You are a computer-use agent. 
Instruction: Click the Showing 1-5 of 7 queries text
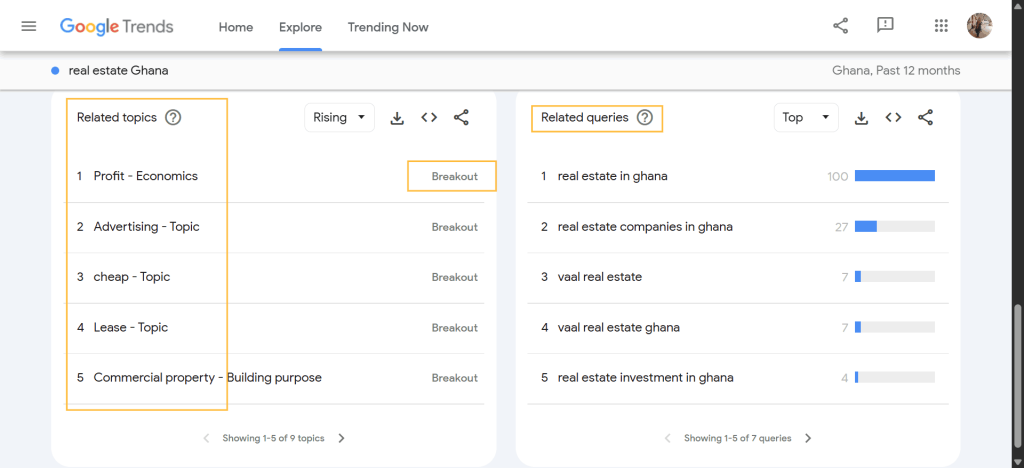[x=737, y=439]
